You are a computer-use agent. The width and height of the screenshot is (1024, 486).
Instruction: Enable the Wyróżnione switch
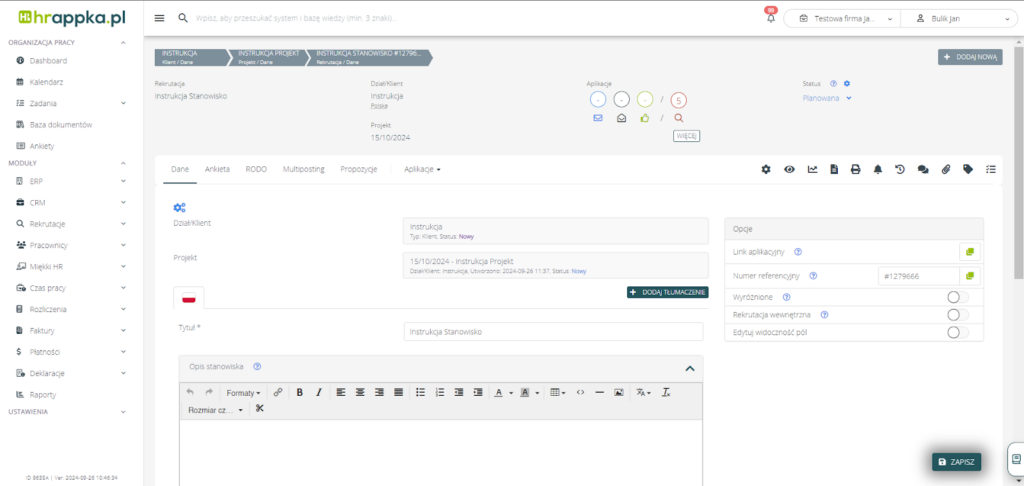(x=956, y=297)
